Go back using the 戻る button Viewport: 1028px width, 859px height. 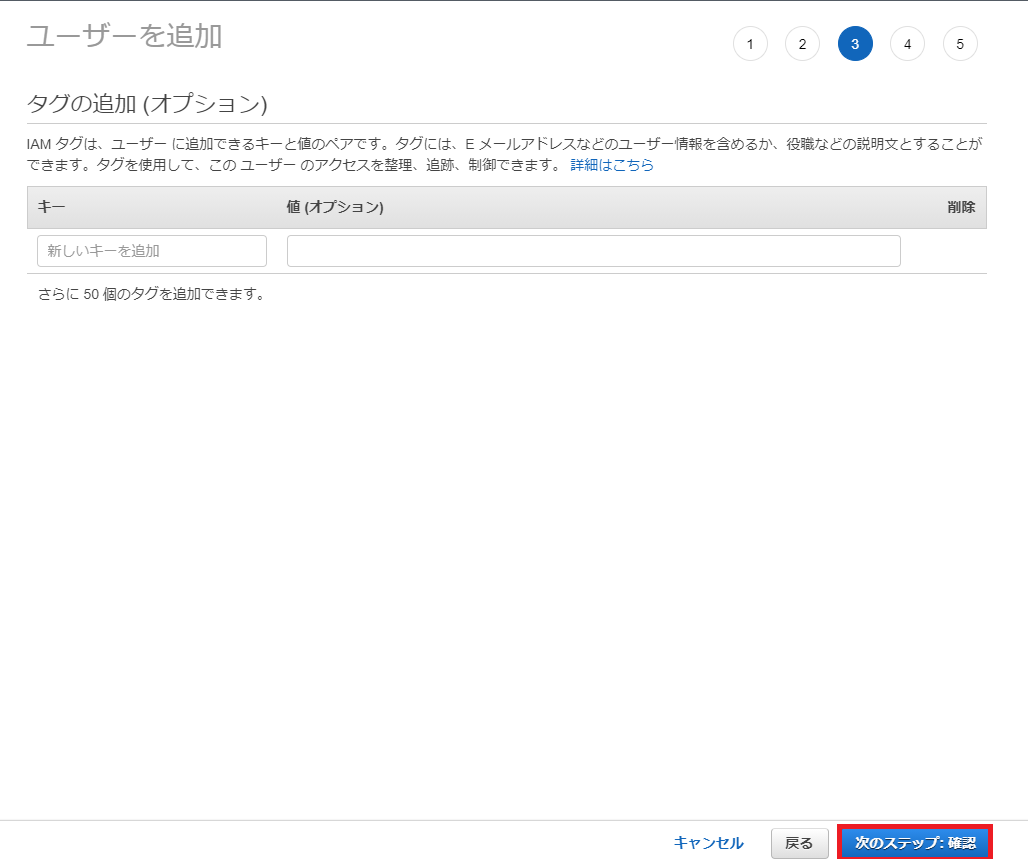point(799,842)
